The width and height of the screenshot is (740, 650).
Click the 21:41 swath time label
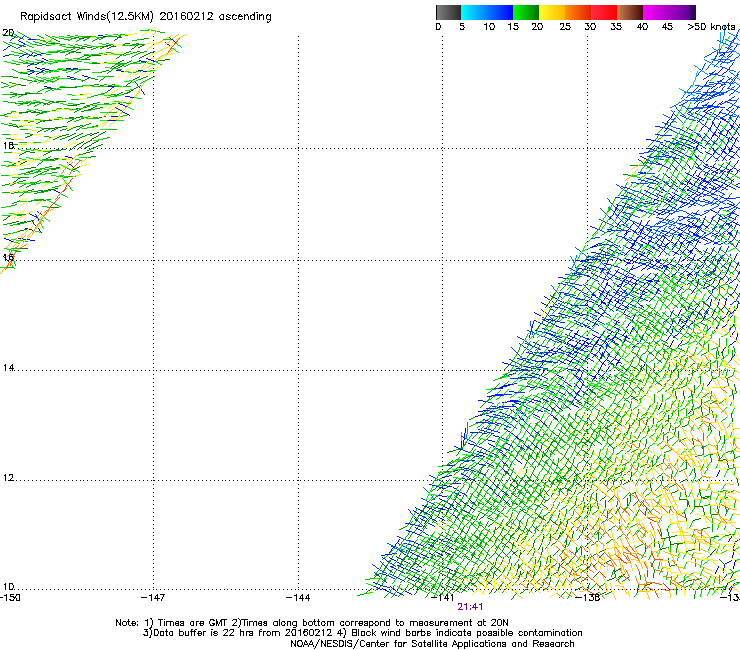(x=470, y=607)
